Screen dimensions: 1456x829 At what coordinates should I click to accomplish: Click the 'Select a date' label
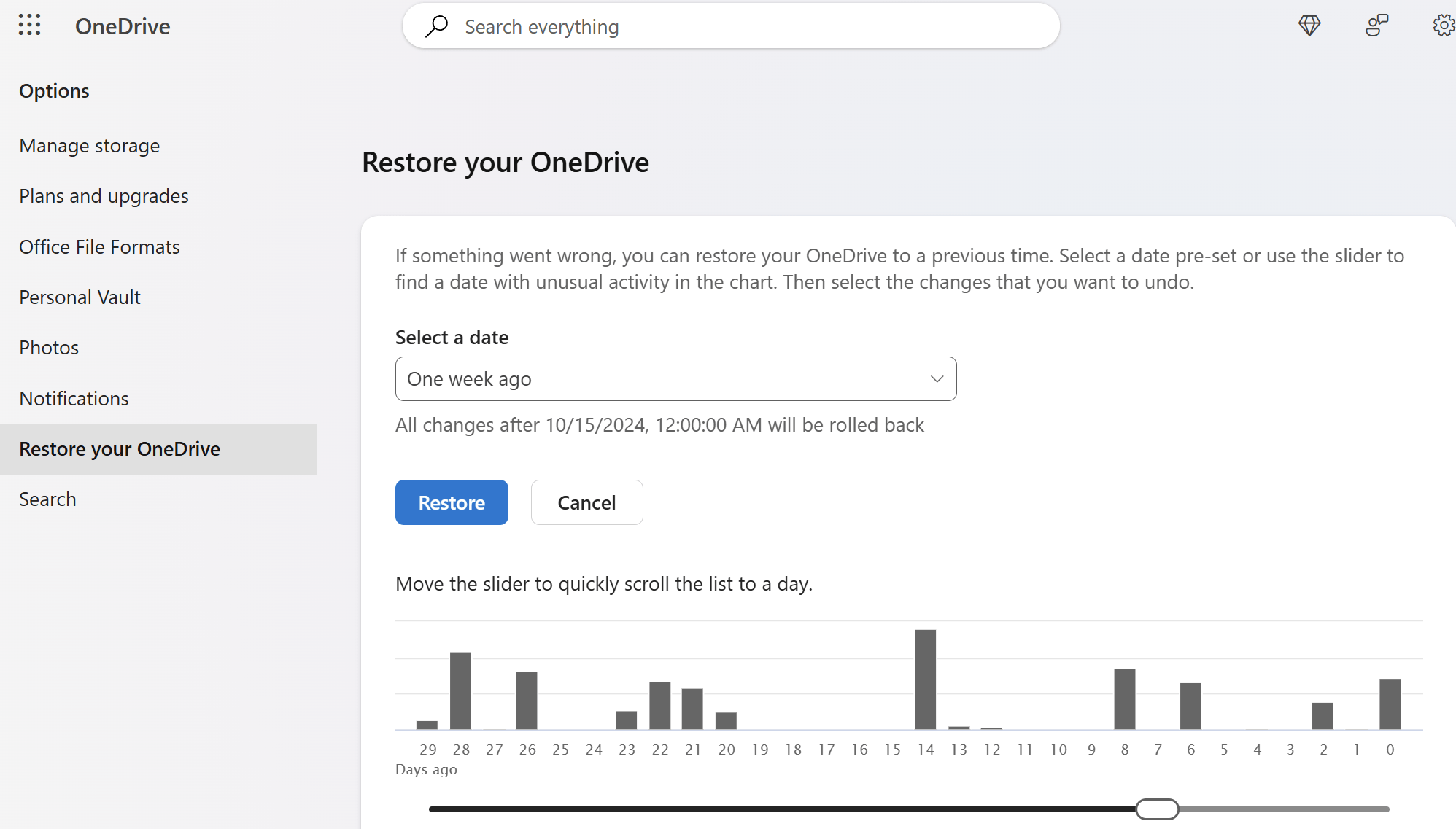click(x=452, y=337)
